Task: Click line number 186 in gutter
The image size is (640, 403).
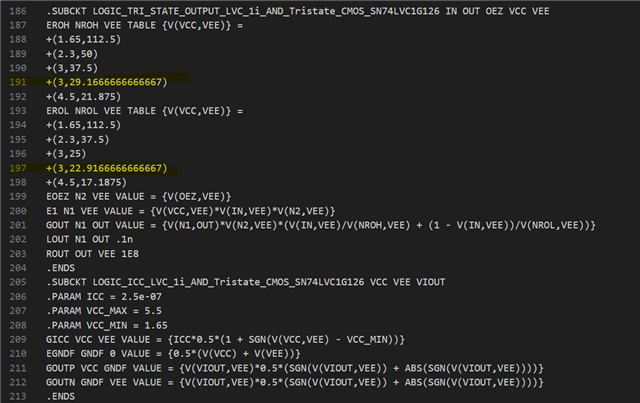Action: (x=18, y=11)
